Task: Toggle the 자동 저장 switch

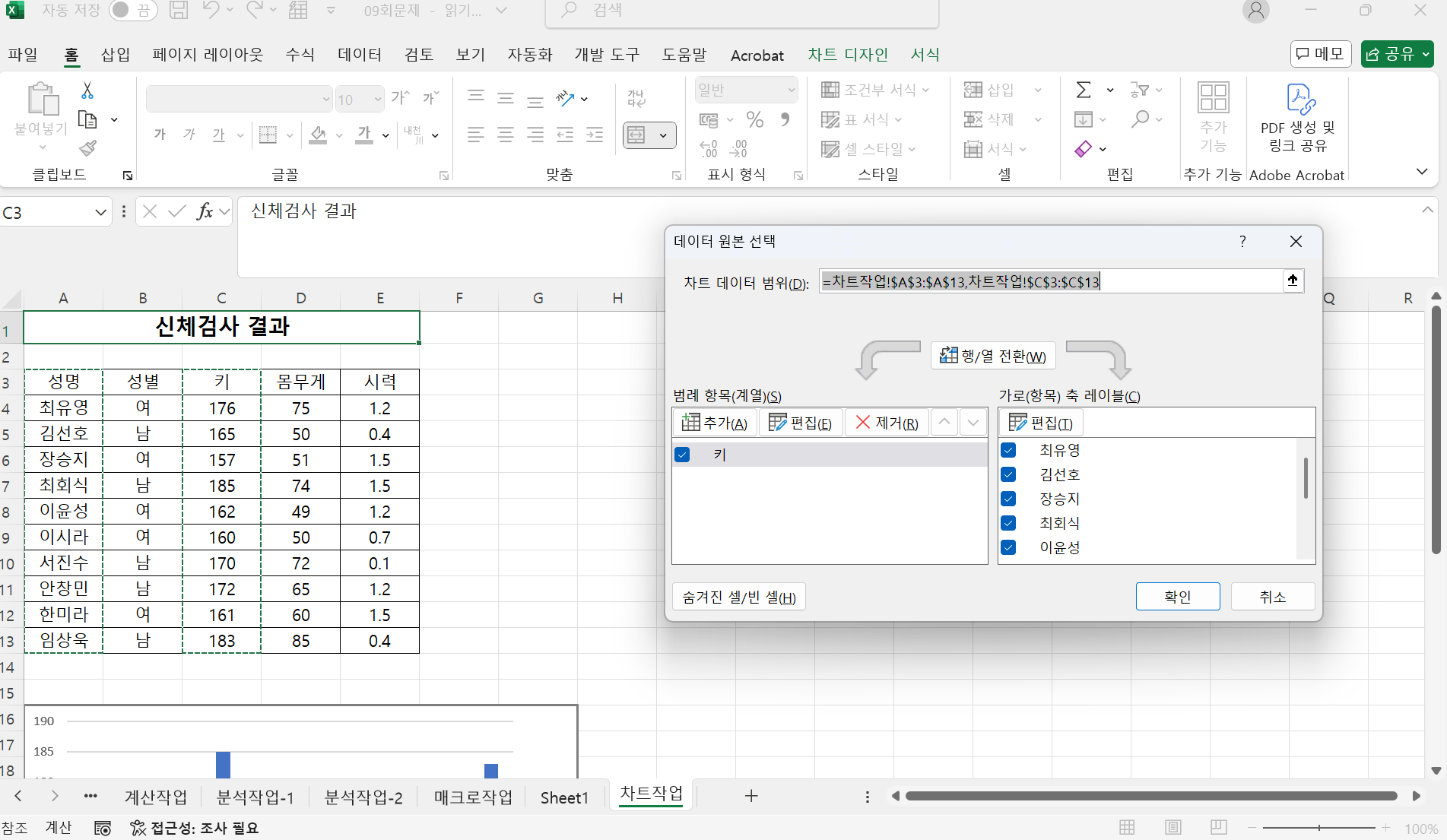Action: (132, 11)
